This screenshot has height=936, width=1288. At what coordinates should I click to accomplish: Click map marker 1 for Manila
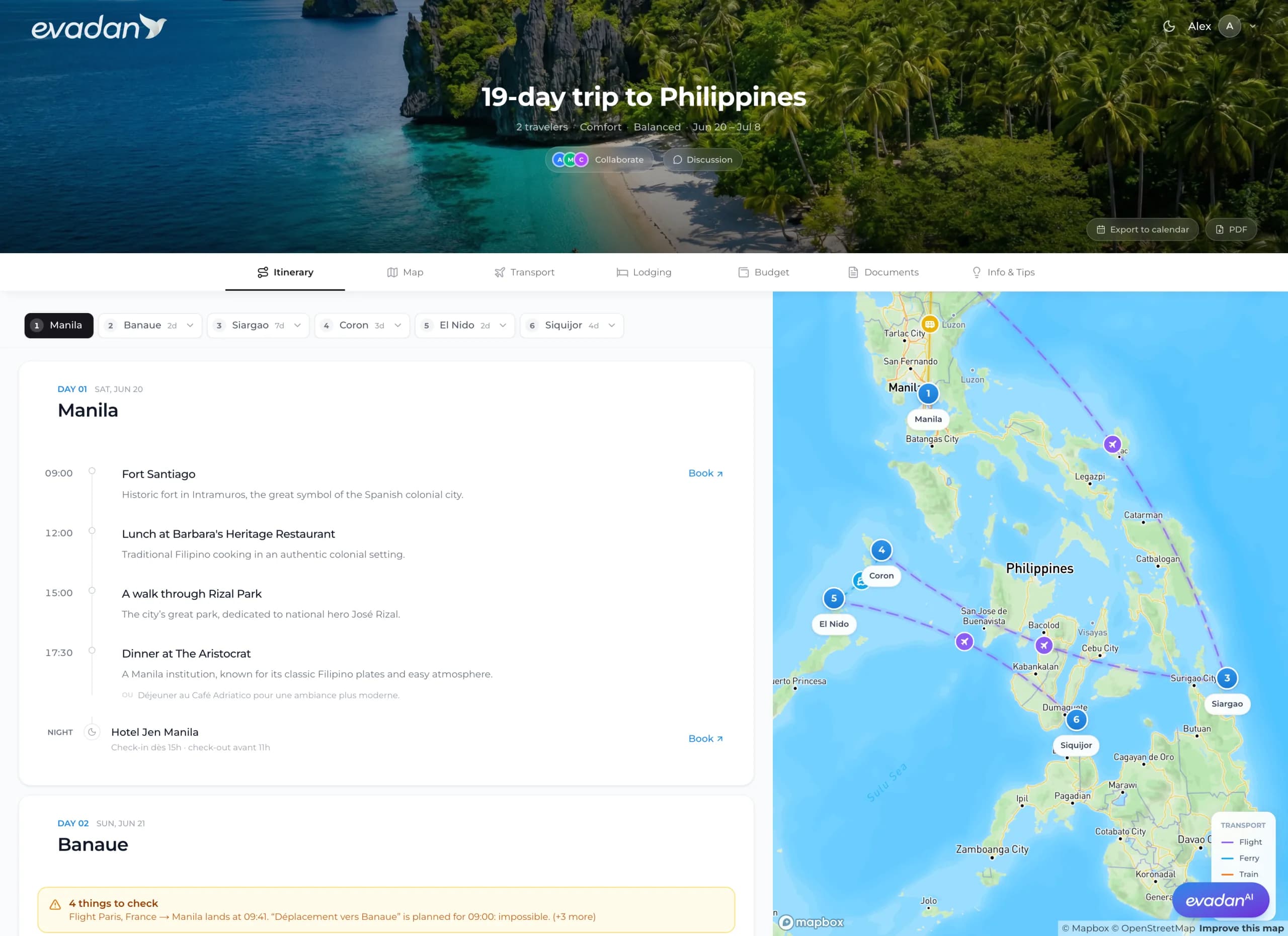point(928,393)
